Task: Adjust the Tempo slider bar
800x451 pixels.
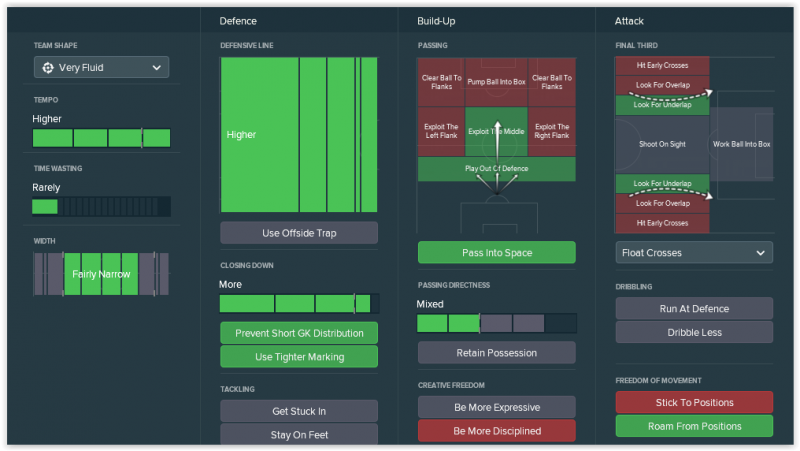Action: pos(101,138)
